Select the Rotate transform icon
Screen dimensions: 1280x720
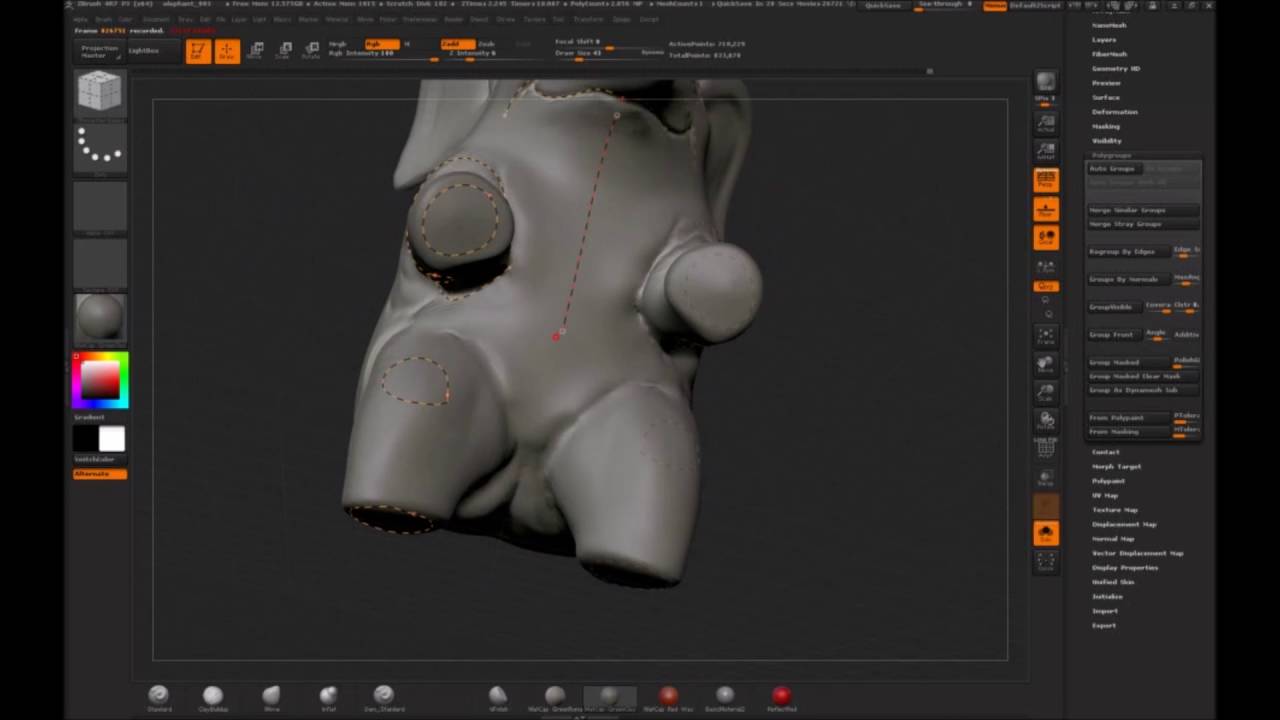(312, 50)
